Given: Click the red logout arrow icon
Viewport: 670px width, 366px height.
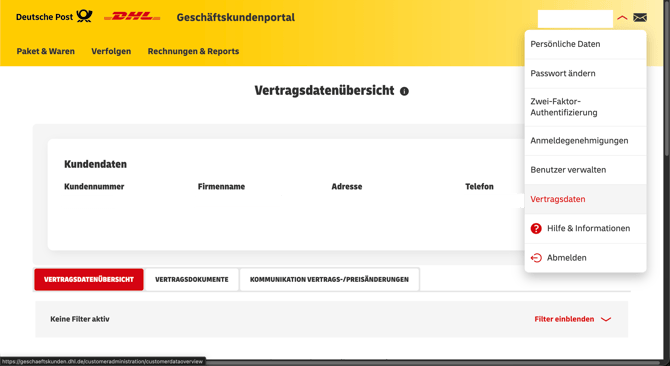Looking at the screenshot, I should pyautogui.click(x=536, y=258).
